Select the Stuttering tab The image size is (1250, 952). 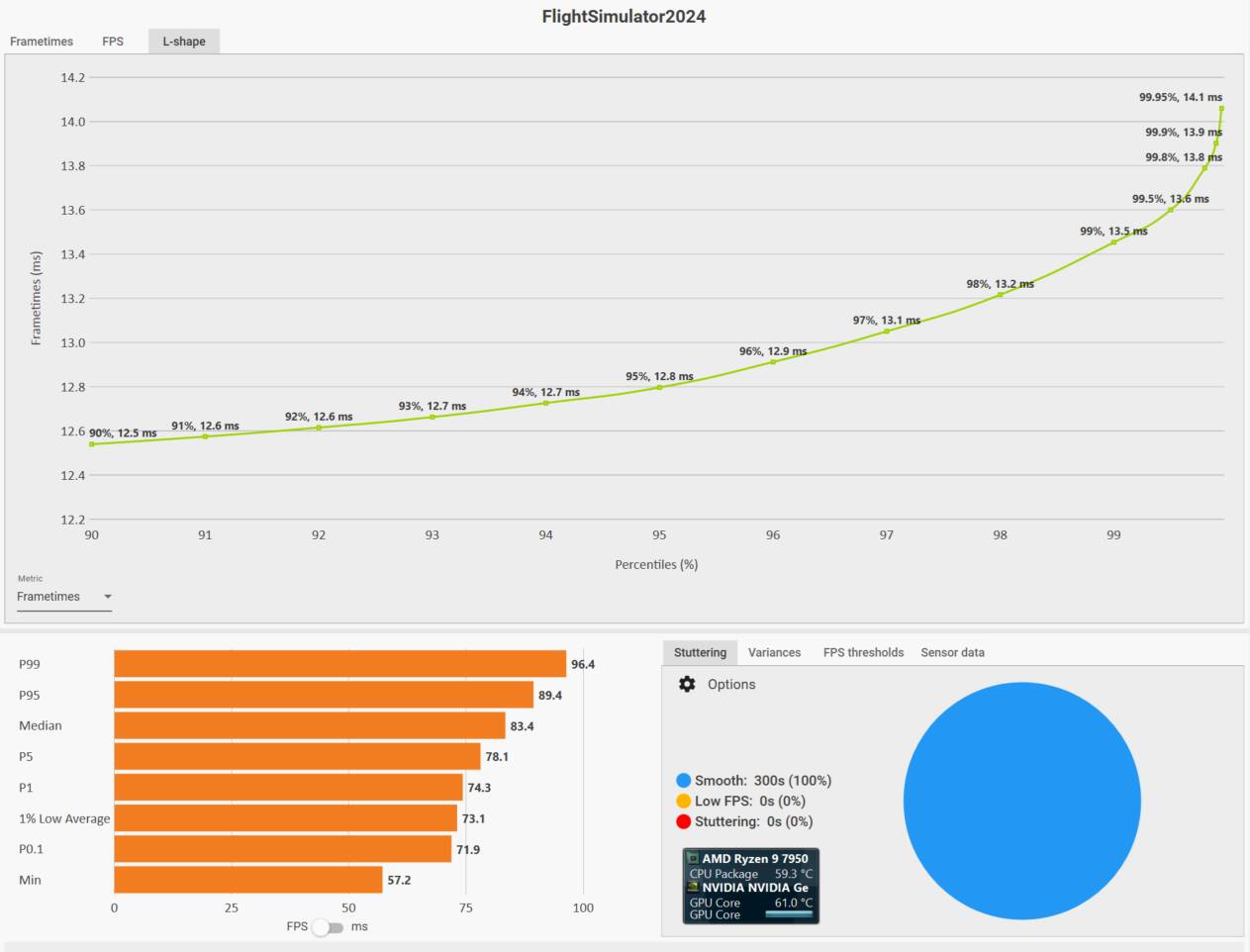[700, 652]
